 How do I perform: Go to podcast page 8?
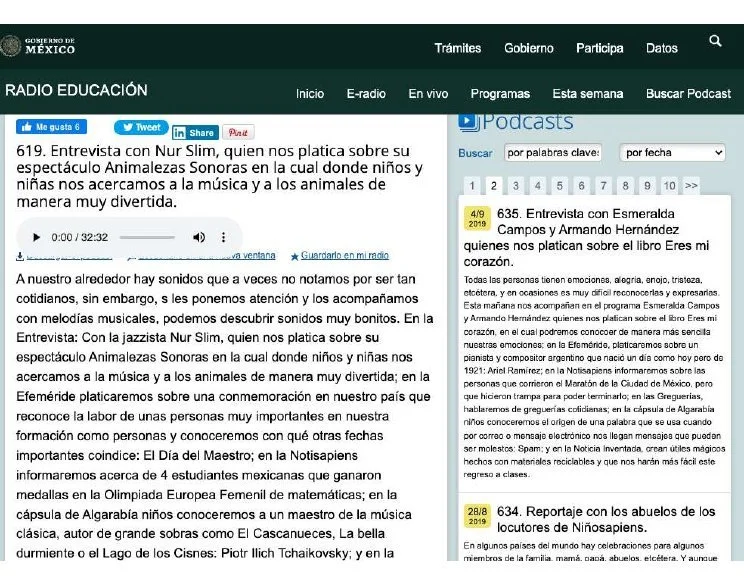click(625, 186)
